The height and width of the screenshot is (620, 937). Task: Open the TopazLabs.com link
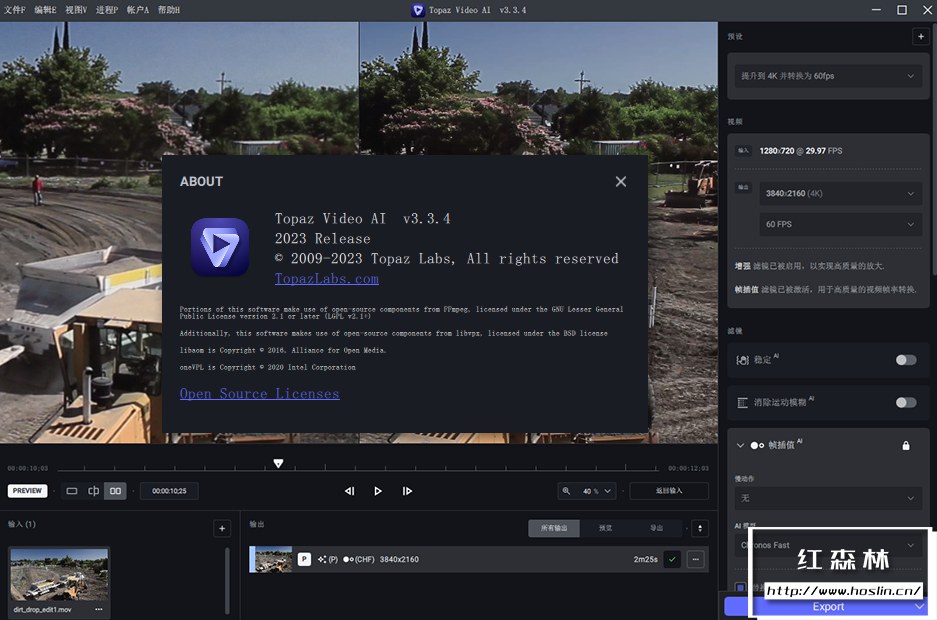point(326,279)
